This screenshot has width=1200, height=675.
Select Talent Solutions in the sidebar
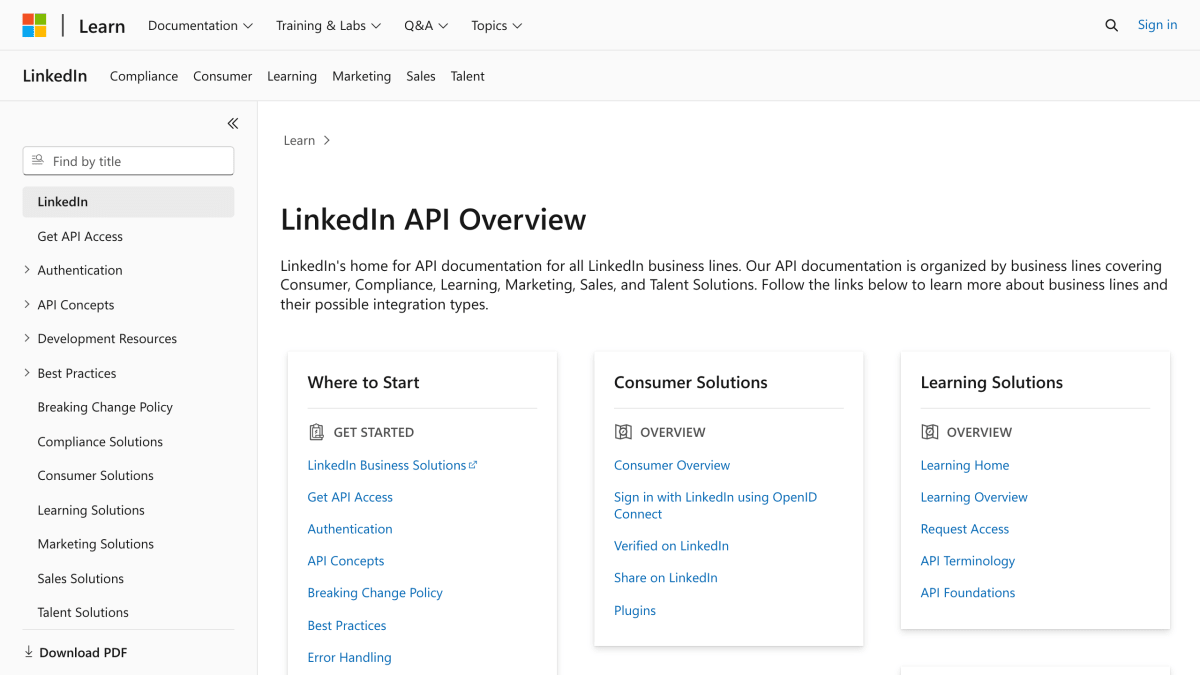click(83, 612)
